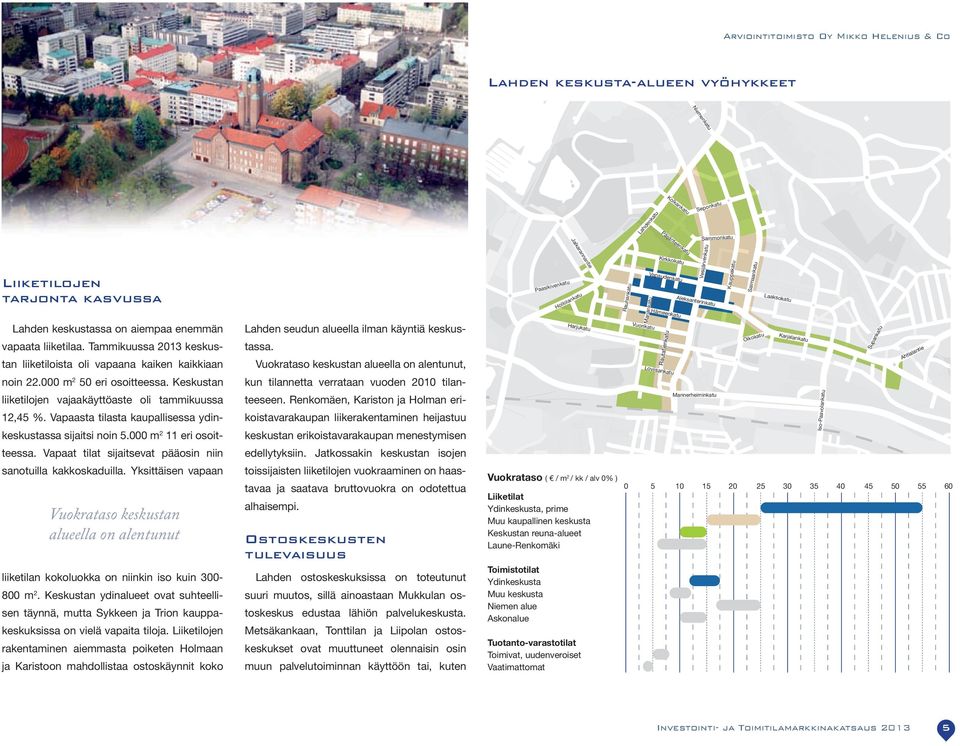Click the 'Laune-Renkomäki' row label

[523, 545]
